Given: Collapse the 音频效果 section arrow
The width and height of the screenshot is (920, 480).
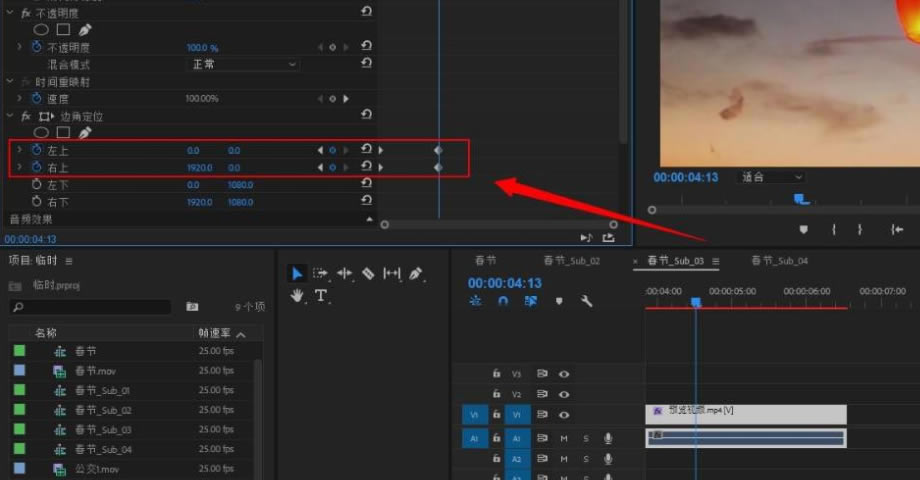Looking at the screenshot, I should tap(369, 219).
